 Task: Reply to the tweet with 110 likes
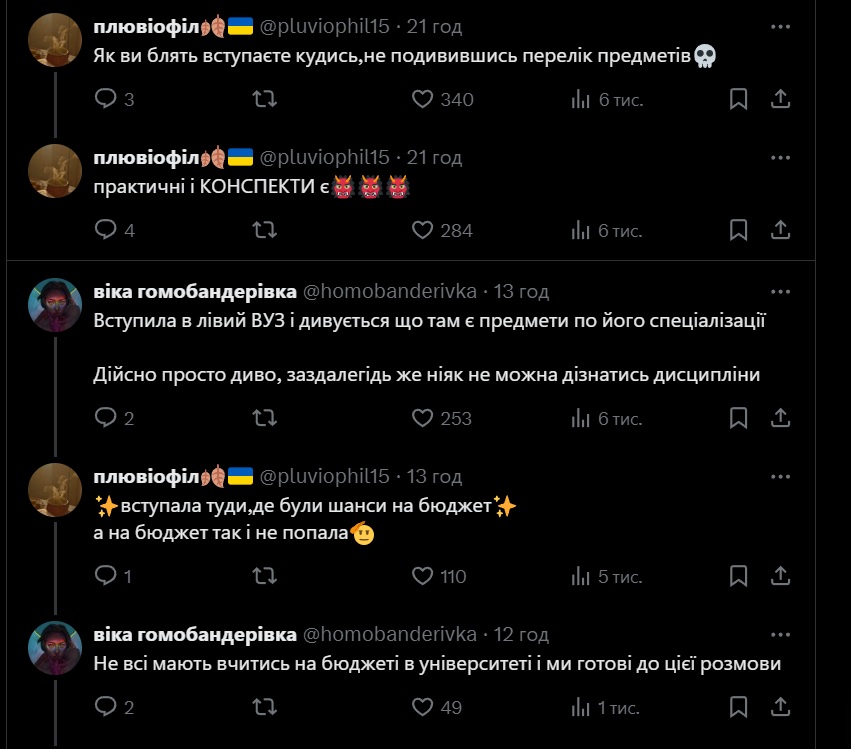tap(113, 576)
